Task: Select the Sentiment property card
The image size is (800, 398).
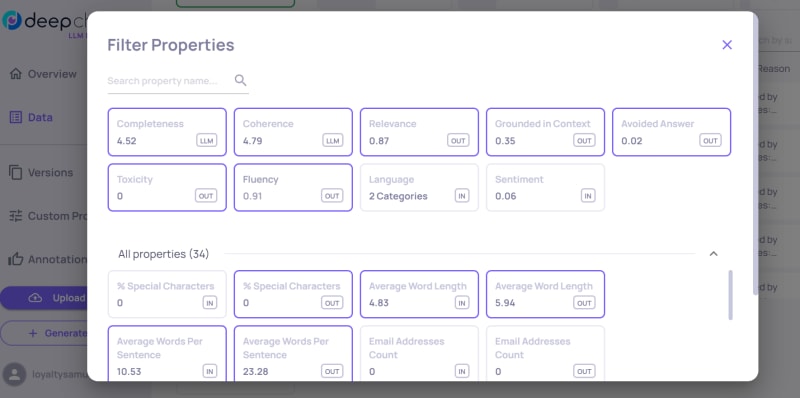Action: coord(545,187)
